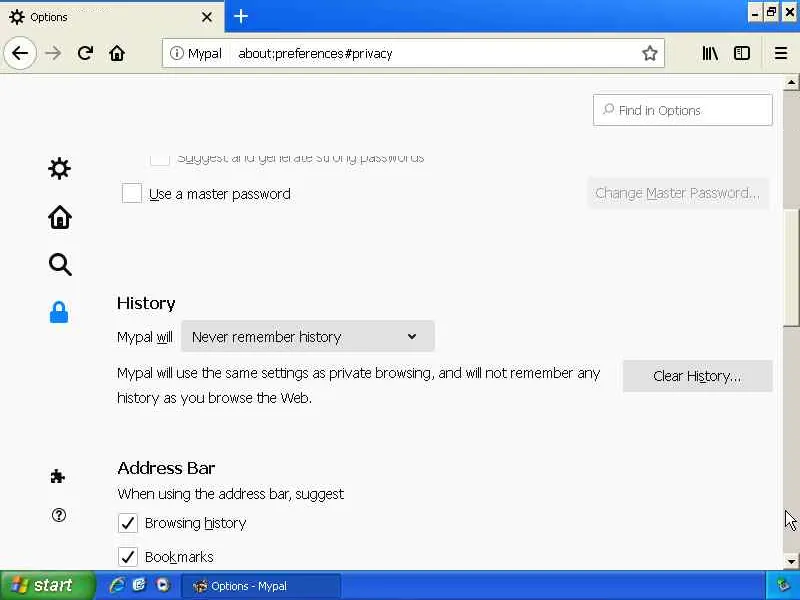Screen dimensions: 800x600
Task: Uncheck Browsing history suggestion
Action: [x=128, y=523]
